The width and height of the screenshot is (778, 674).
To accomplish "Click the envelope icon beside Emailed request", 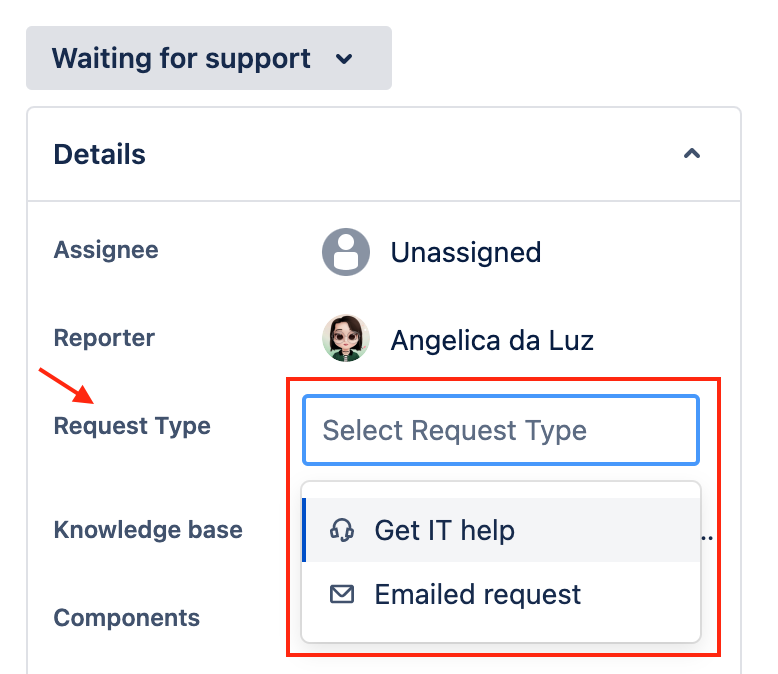I will [342, 595].
